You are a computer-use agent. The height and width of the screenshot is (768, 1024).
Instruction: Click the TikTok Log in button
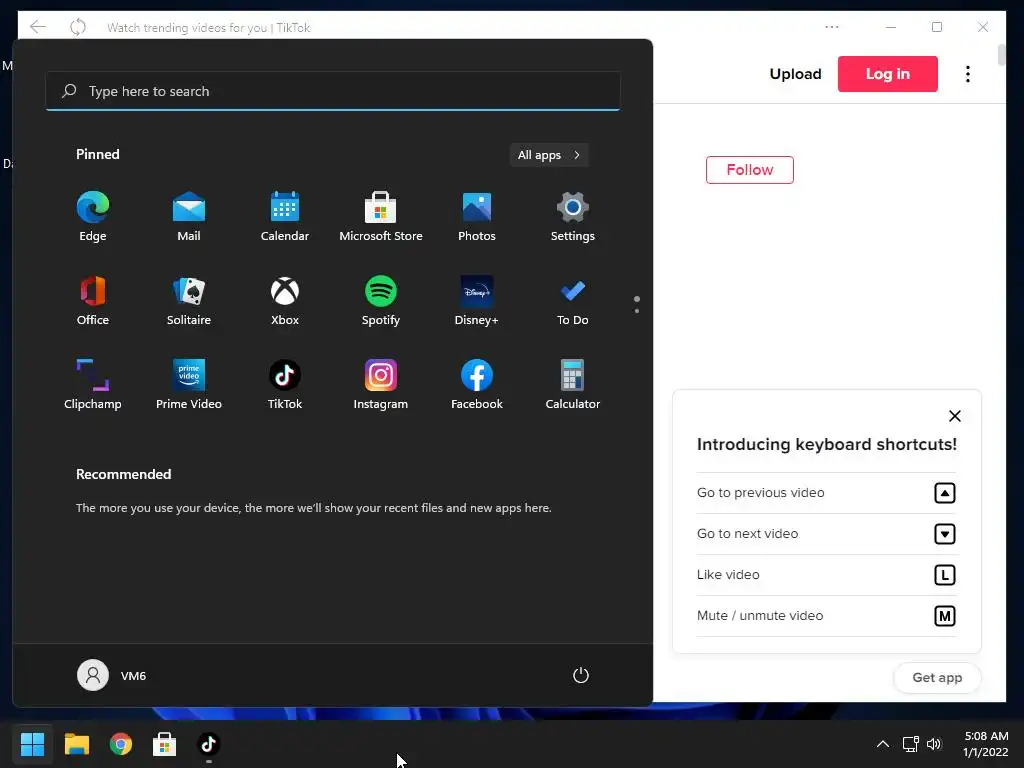point(888,74)
